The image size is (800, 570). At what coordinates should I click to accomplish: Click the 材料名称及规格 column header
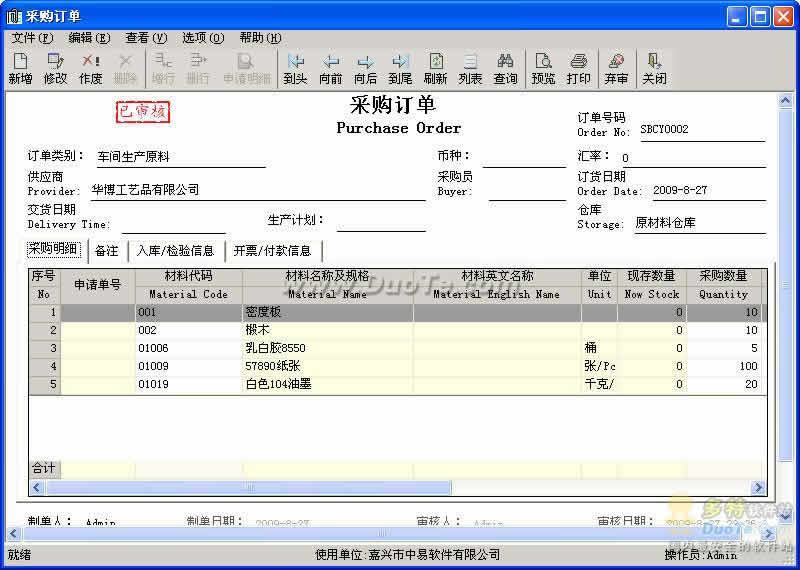click(328, 285)
